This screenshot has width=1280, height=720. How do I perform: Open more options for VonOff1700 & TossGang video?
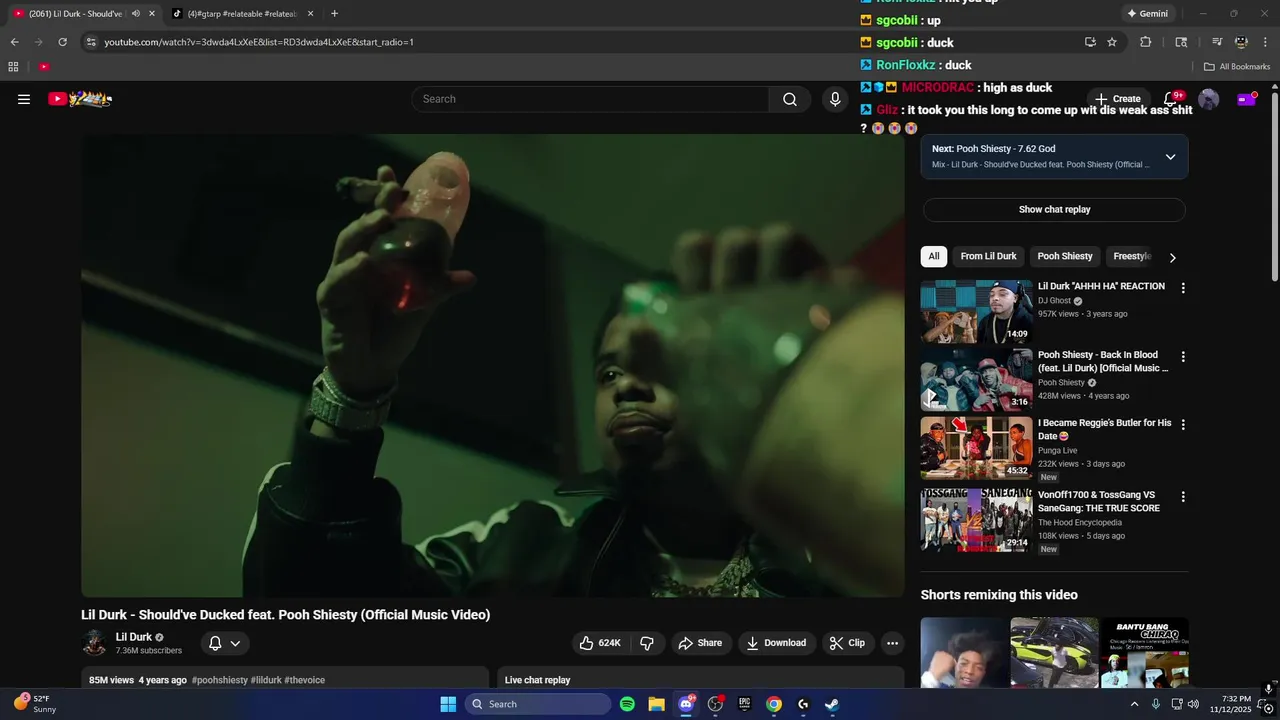click(x=1183, y=497)
